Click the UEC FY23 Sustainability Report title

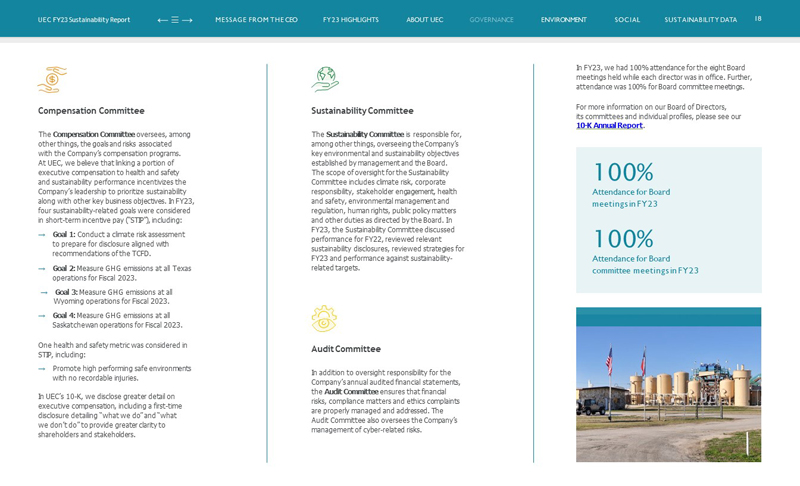point(84,20)
